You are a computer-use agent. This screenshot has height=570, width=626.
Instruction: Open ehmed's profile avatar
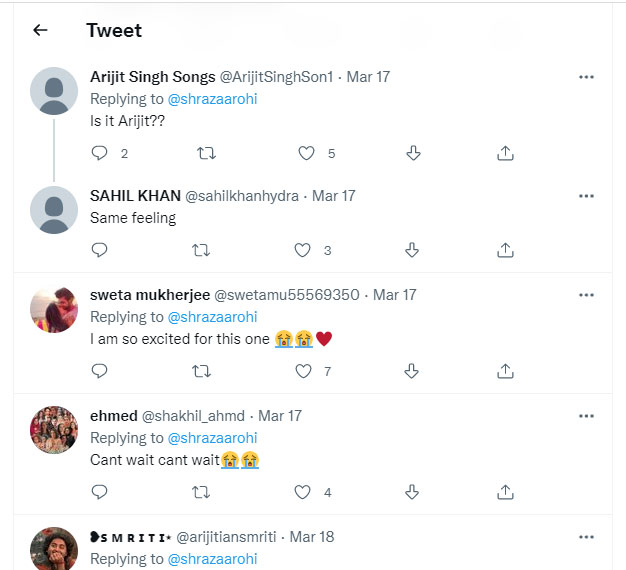point(54,430)
